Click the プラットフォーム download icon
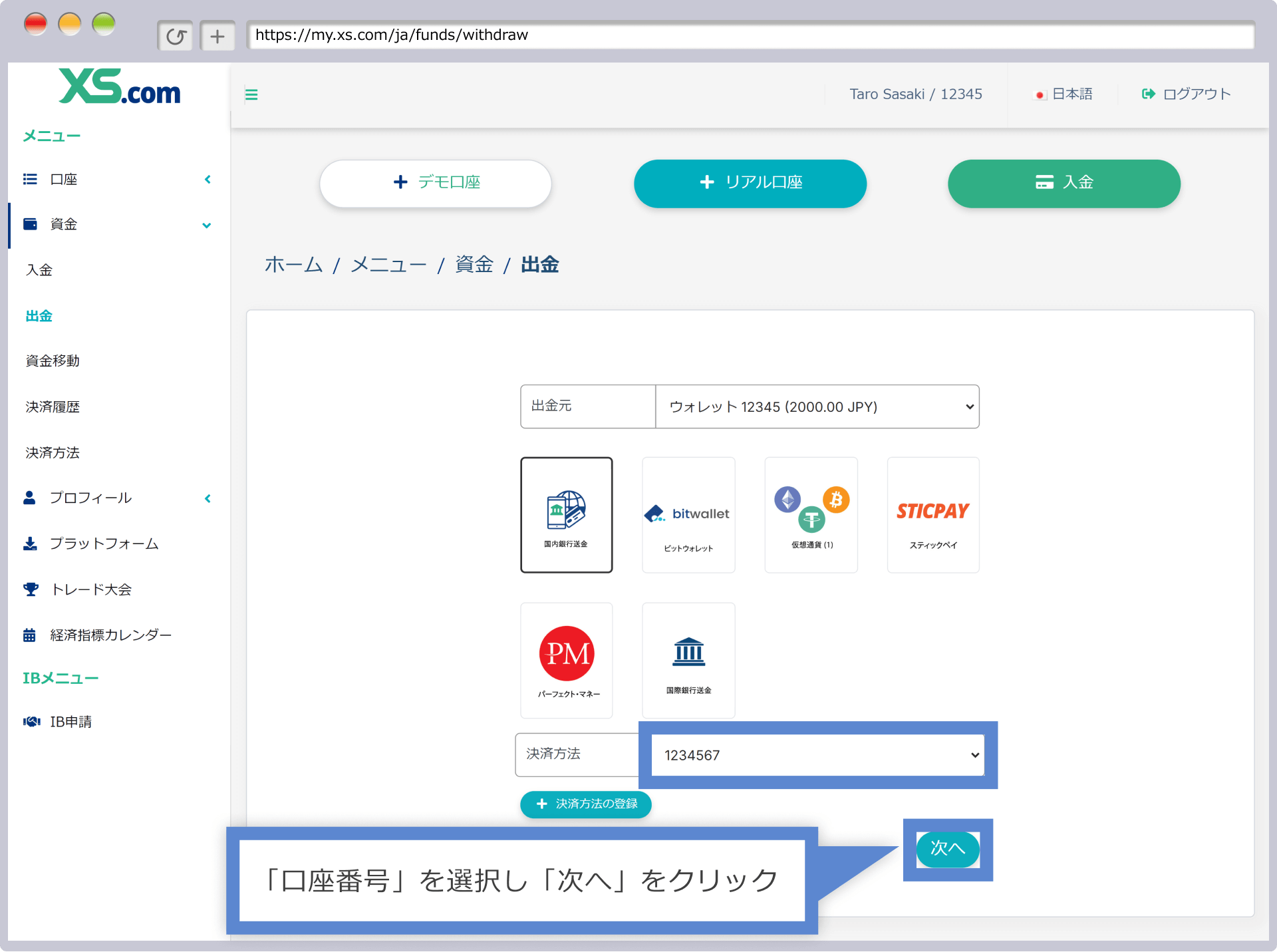The height and width of the screenshot is (952, 1277). pyautogui.click(x=30, y=544)
